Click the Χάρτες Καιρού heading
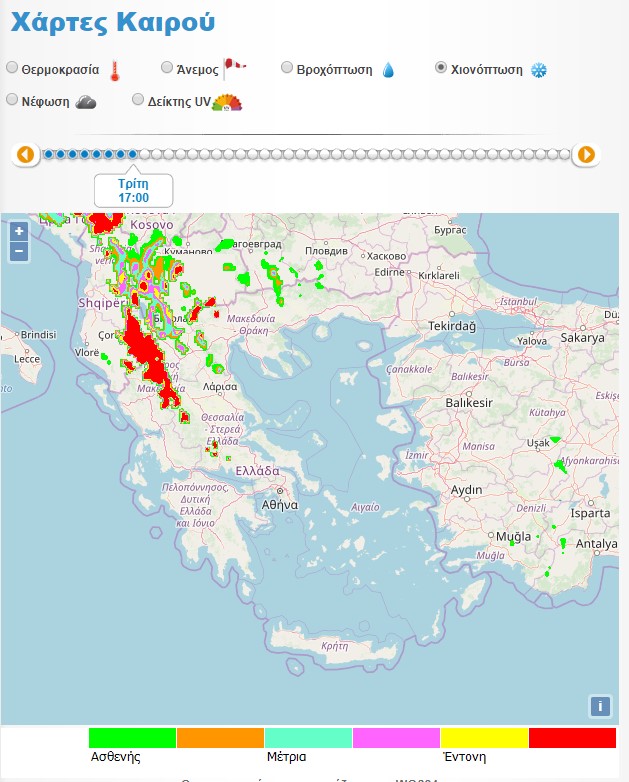The height and width of the screenshot is (782, 629). (x=113, y=23)
